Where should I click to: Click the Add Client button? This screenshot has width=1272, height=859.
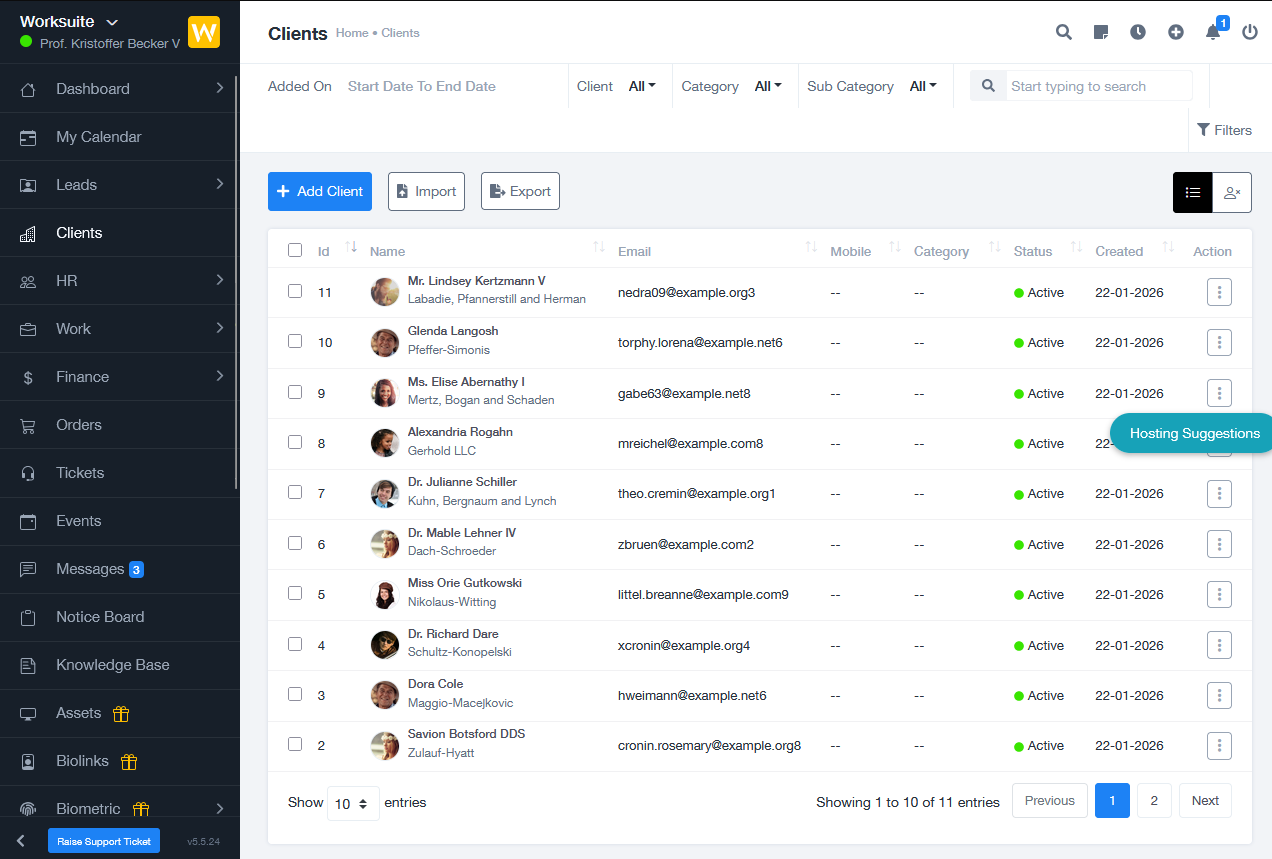coord(320,192)
